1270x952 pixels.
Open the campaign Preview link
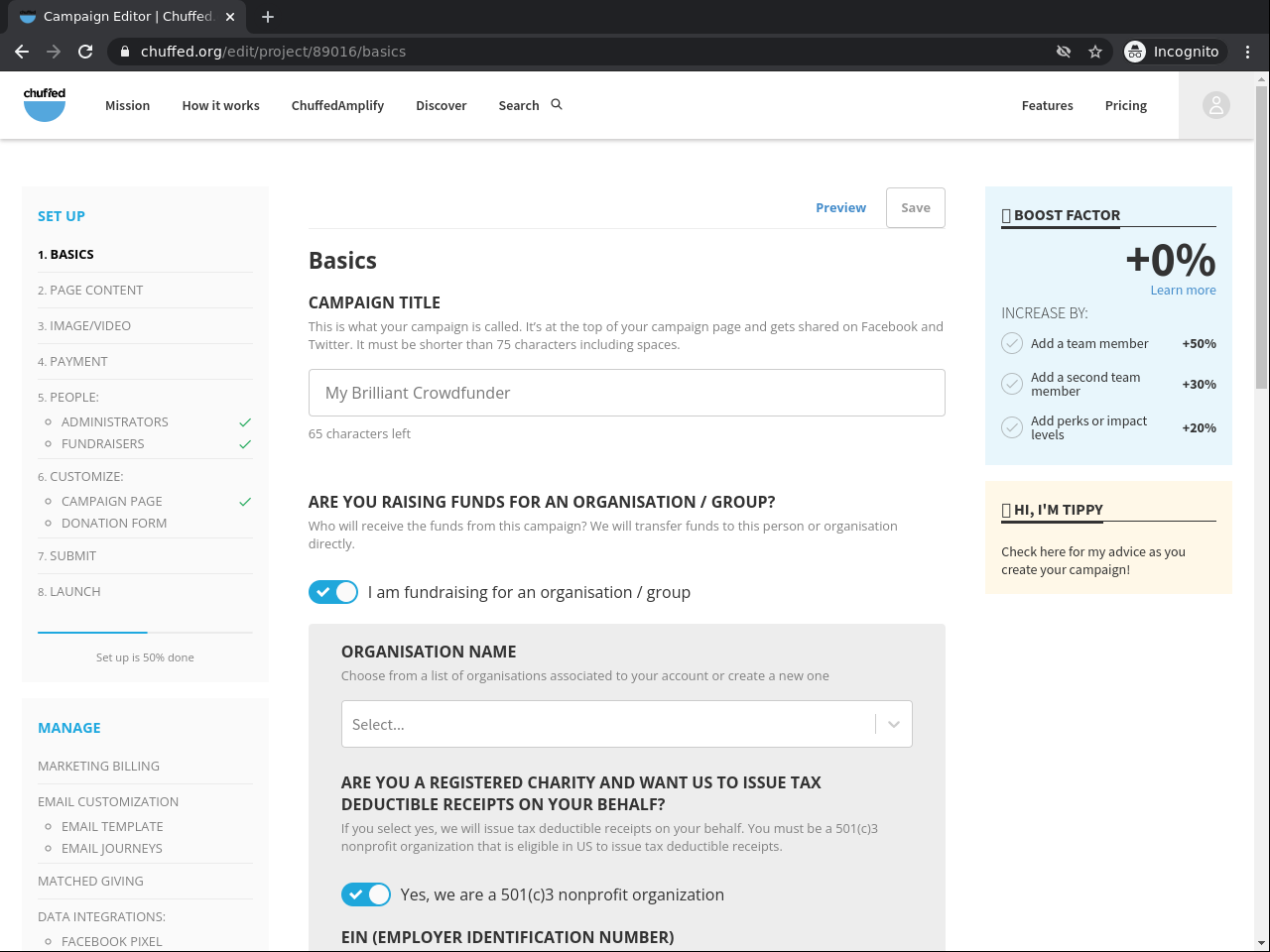coord(840,208)
